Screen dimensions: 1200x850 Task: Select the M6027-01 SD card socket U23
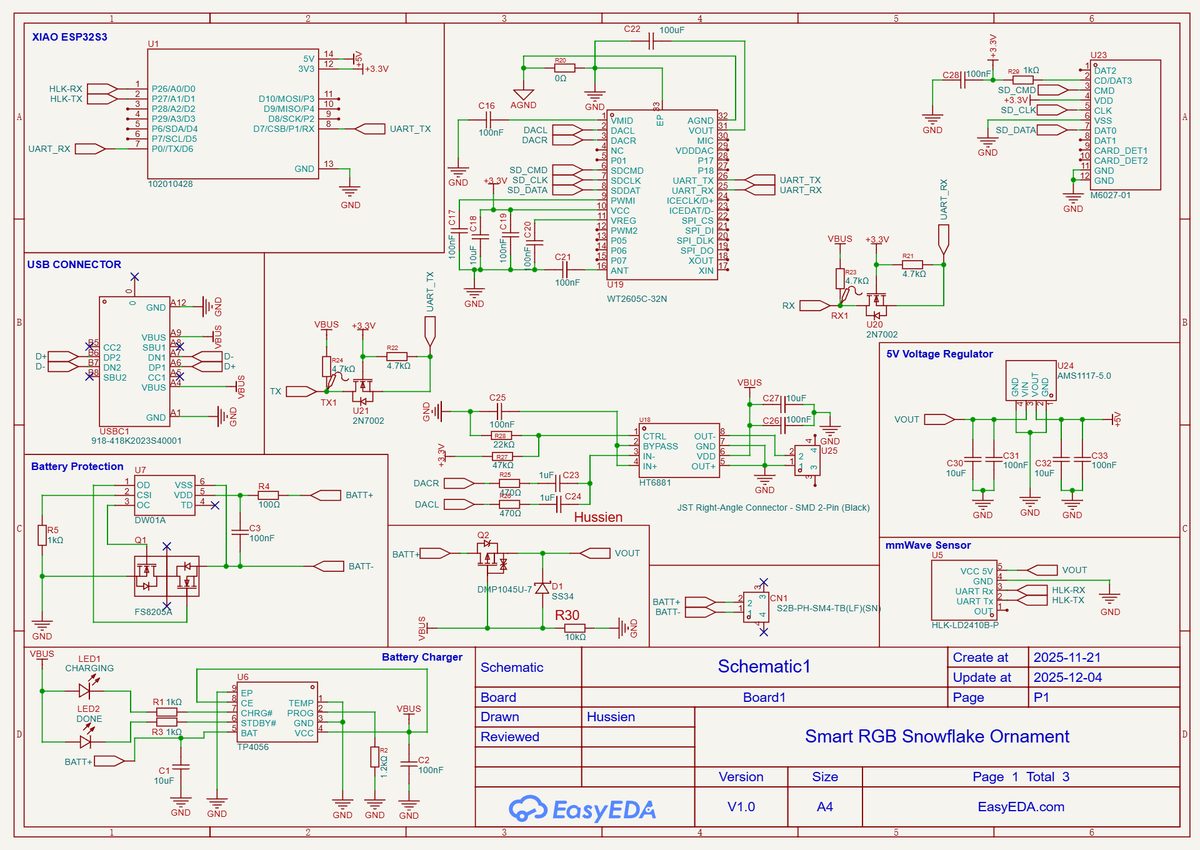[x=1126, y=124]
